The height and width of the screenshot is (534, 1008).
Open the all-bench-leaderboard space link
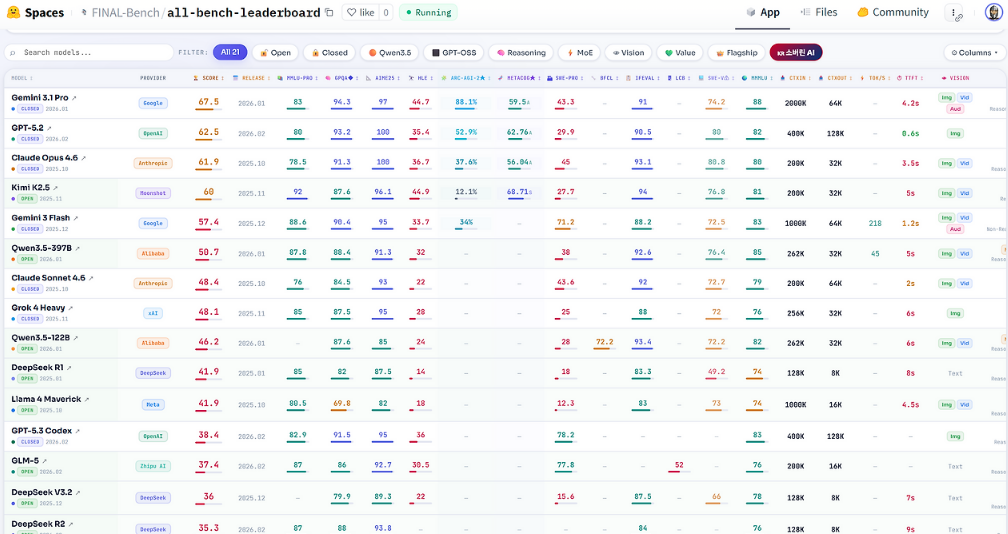click(244, 12)
